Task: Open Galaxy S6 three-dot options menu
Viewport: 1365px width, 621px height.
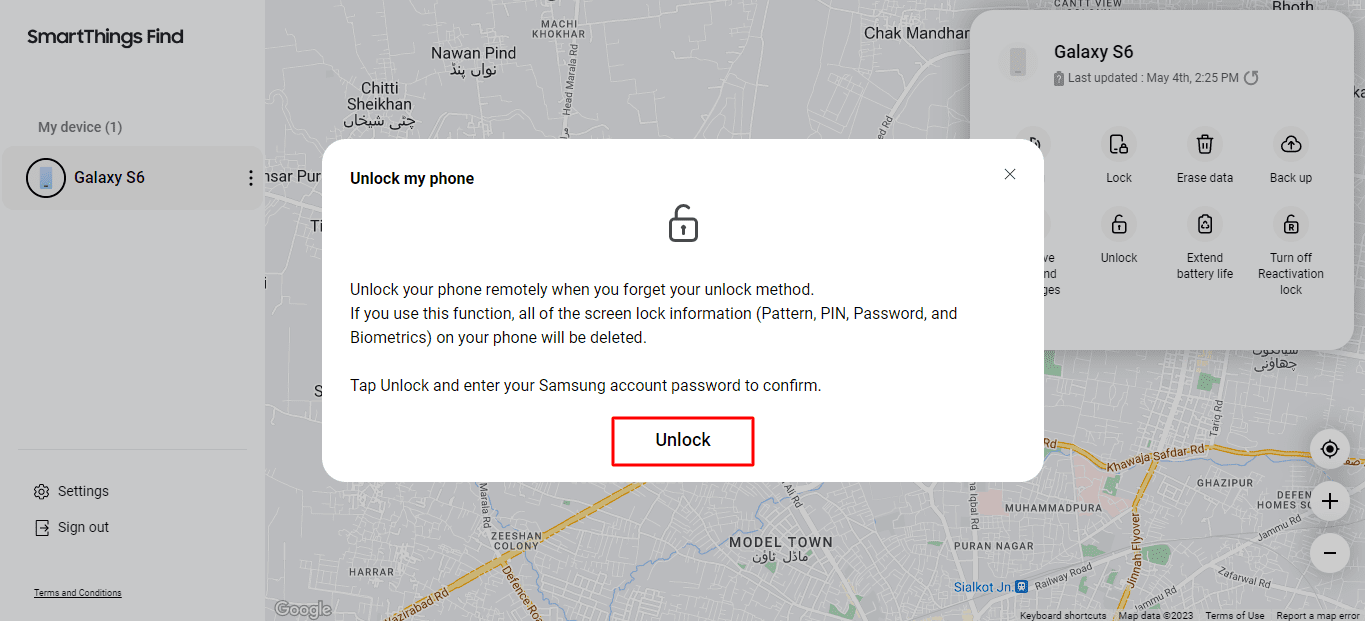Action: pos(250,178)
